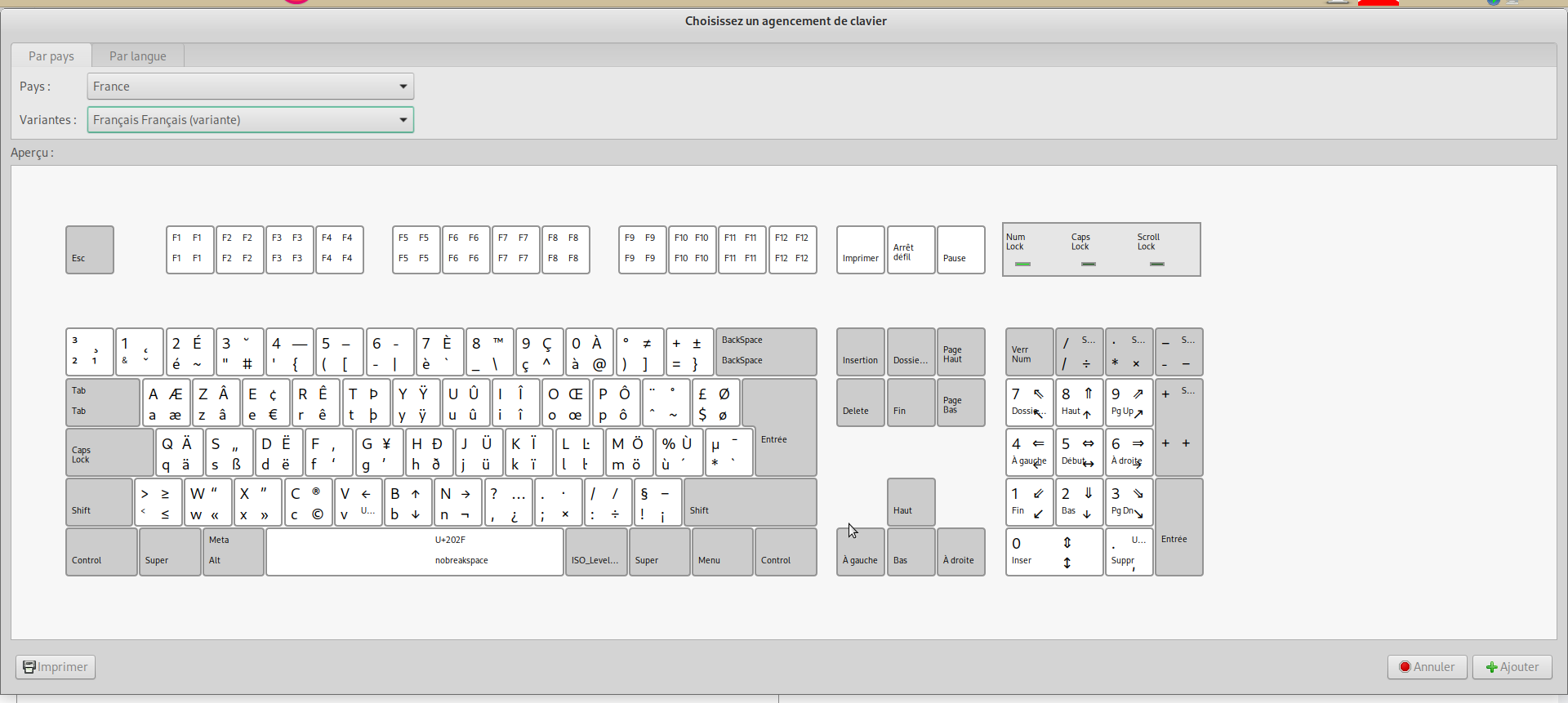The height and width of the screenshot is (703, 1568).
Task: Click the red Annuler icon
Action: click(1405, 667)
